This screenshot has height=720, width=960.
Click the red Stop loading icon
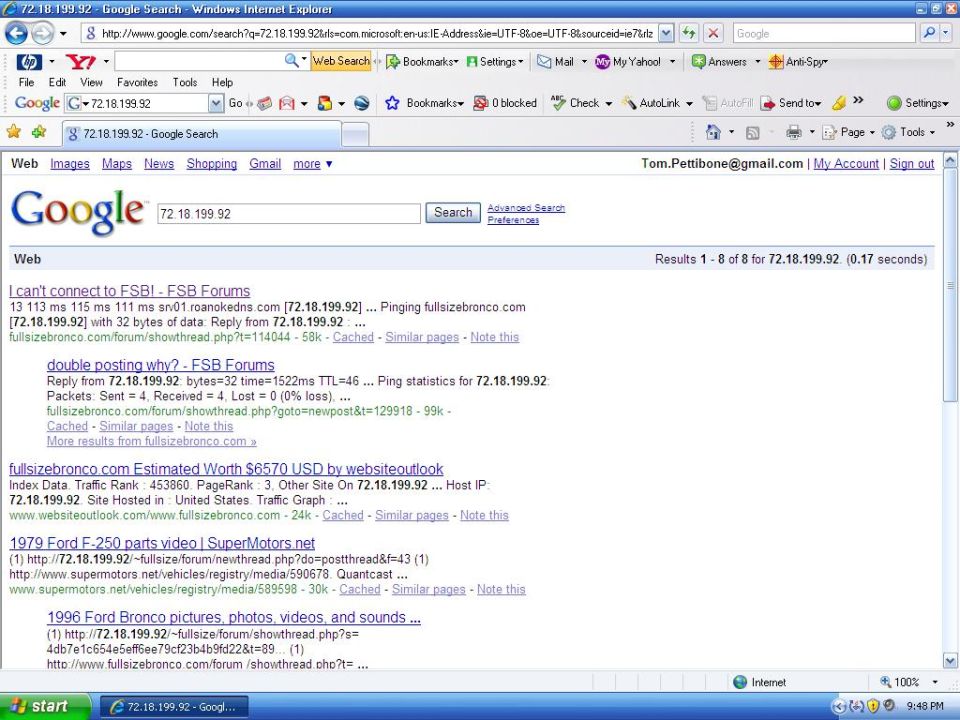click(713, 33)
